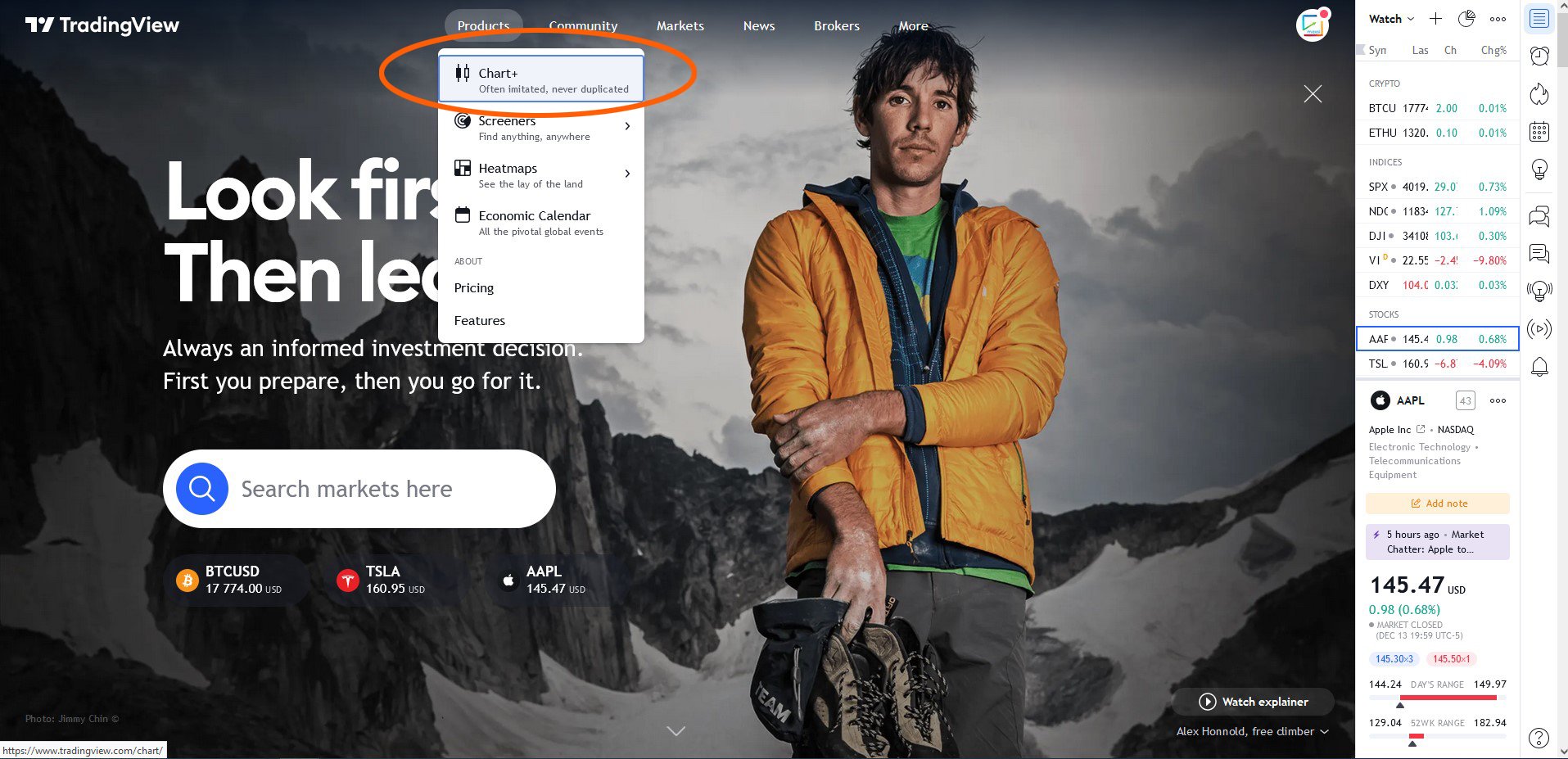Image resolution: width=1568 pixels, height=759 pixels.
Task: Open AAPL details three-dot menu
Action: [1498, 400]
